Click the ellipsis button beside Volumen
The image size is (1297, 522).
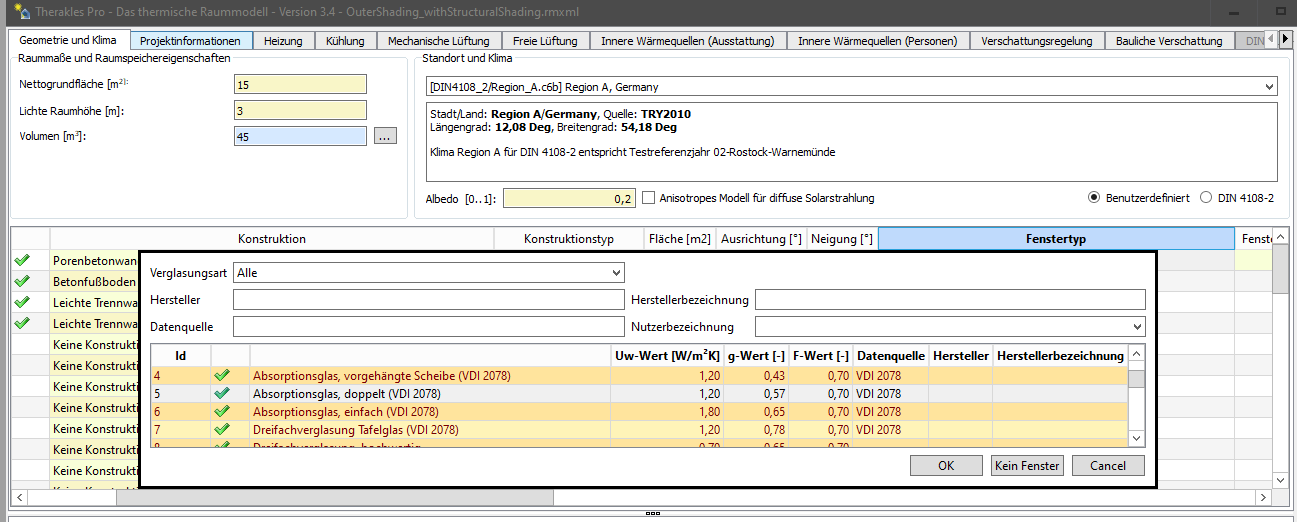pos(385,136)
